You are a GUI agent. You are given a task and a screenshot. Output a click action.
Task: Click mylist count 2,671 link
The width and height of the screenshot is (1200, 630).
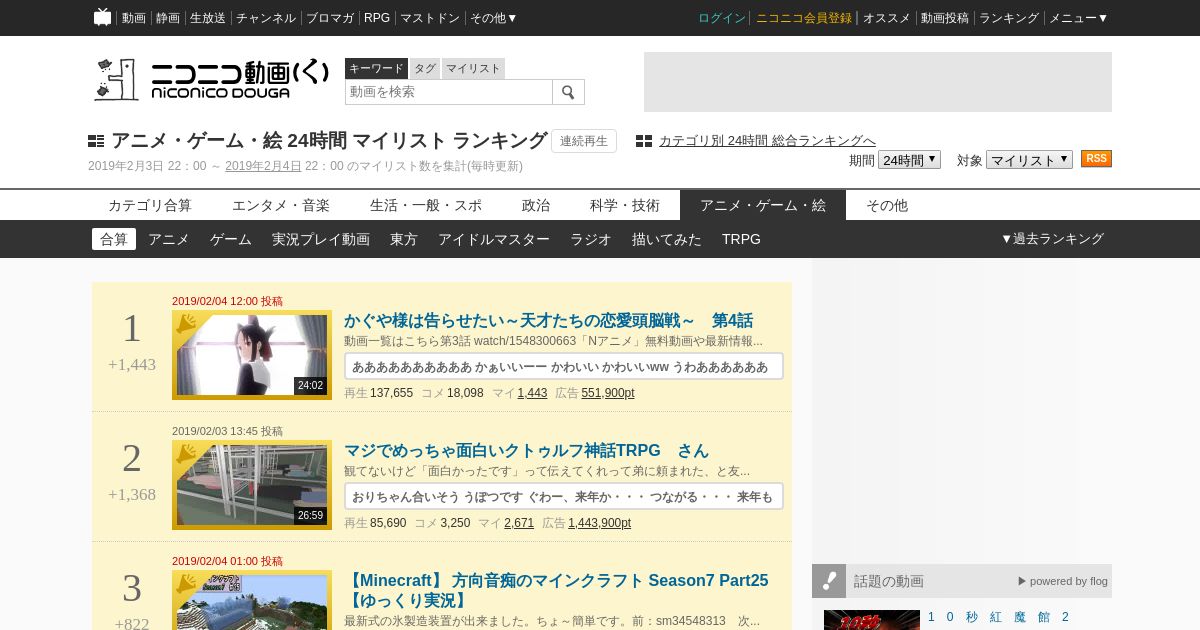pyautogui.click(x=519, y=523)
